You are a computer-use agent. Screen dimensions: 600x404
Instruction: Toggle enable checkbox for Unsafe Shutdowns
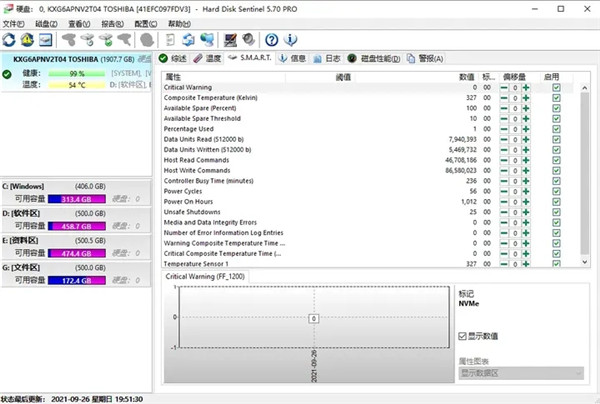click(x=556, y=212)
